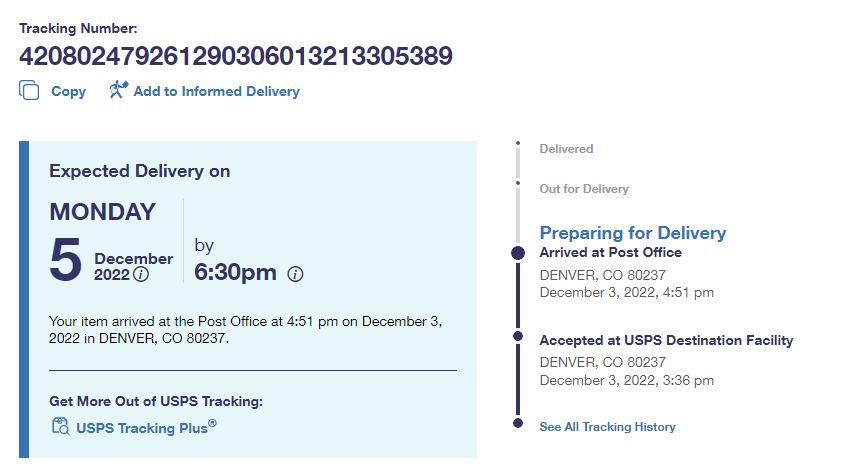Screen dimensions: 841x467
Task: Click the info icon beside 6:30pm
Action: point(295,274)
